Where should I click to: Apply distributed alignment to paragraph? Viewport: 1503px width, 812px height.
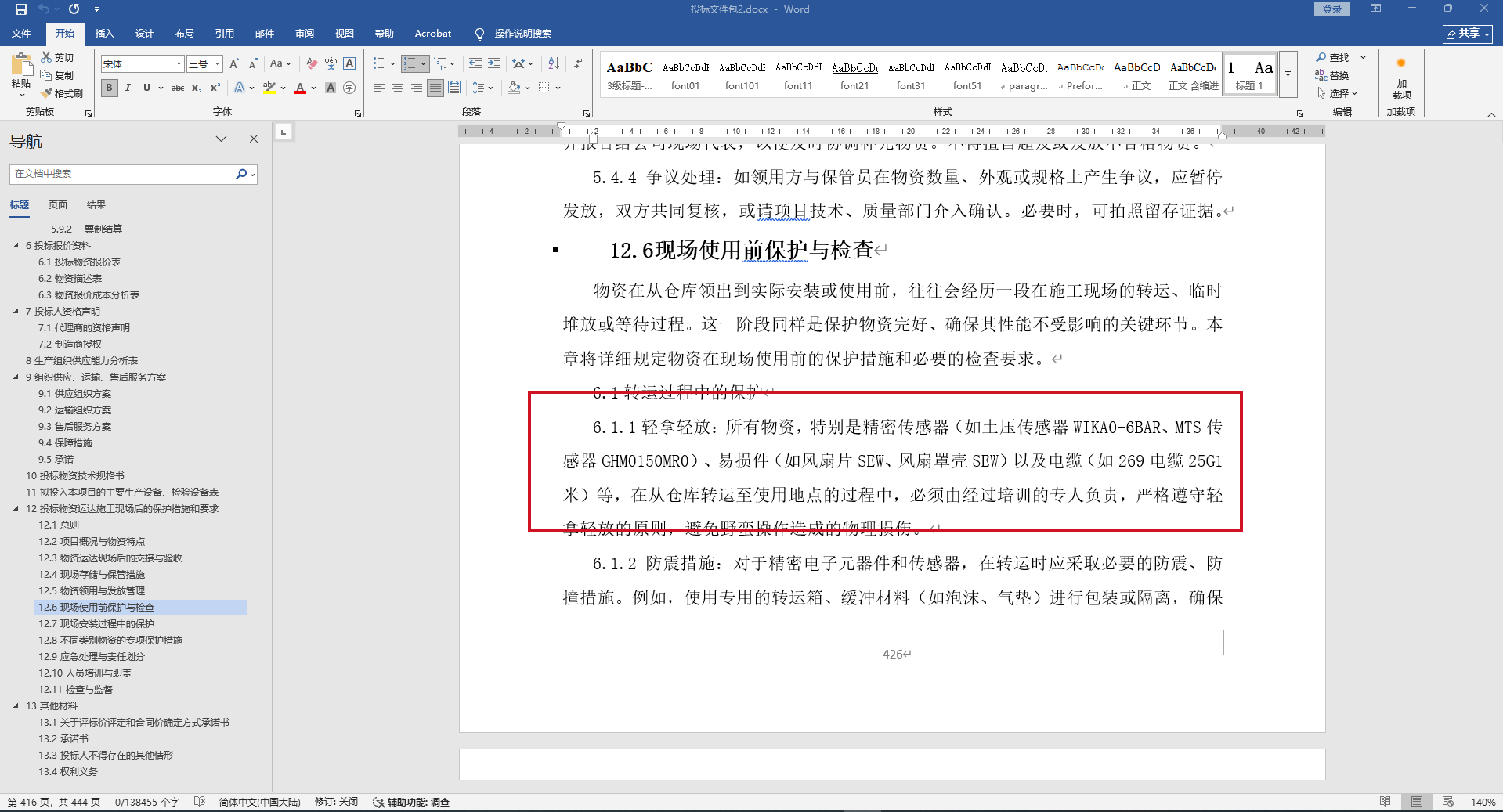pos(454,88)
